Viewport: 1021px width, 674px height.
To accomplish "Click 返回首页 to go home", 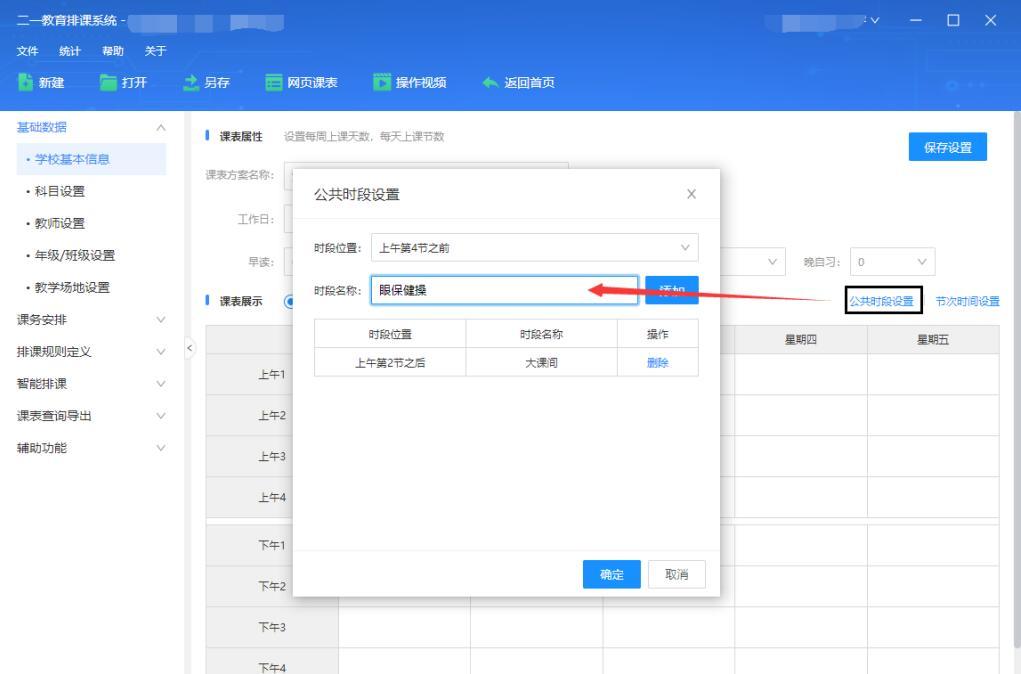I will click(518, 82).
